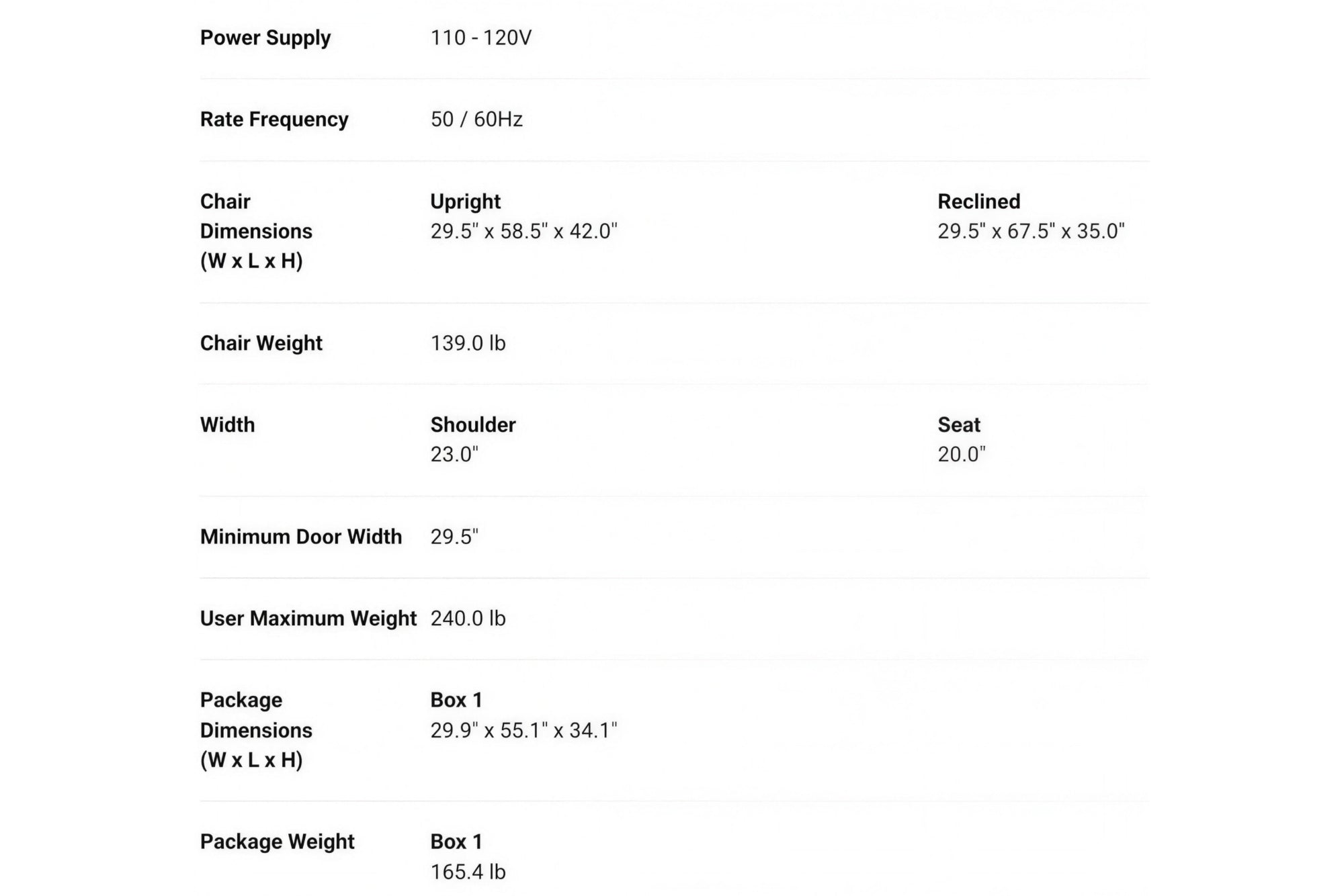Click the Minimum Door Width label
1344x896 pixels.
click(x=301, y=537)
